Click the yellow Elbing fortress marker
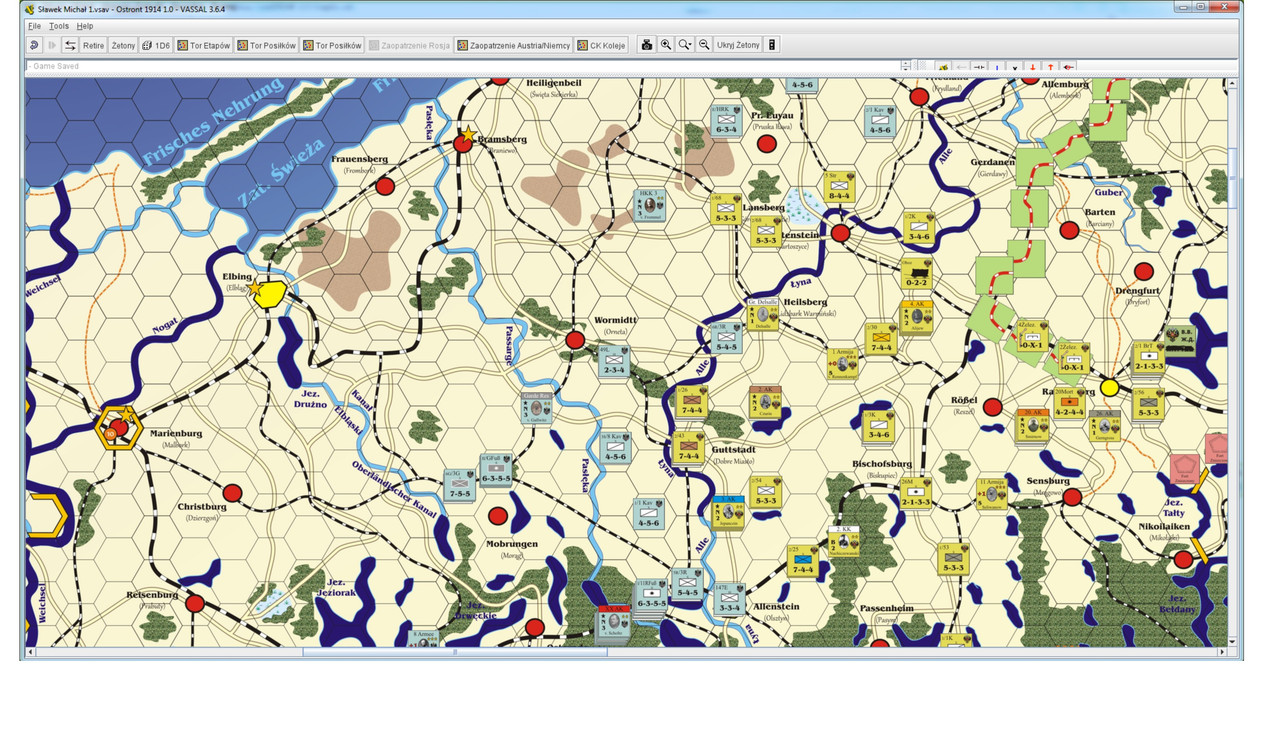This screenshot has height=739, width=1280. click(x=272, y=295)
